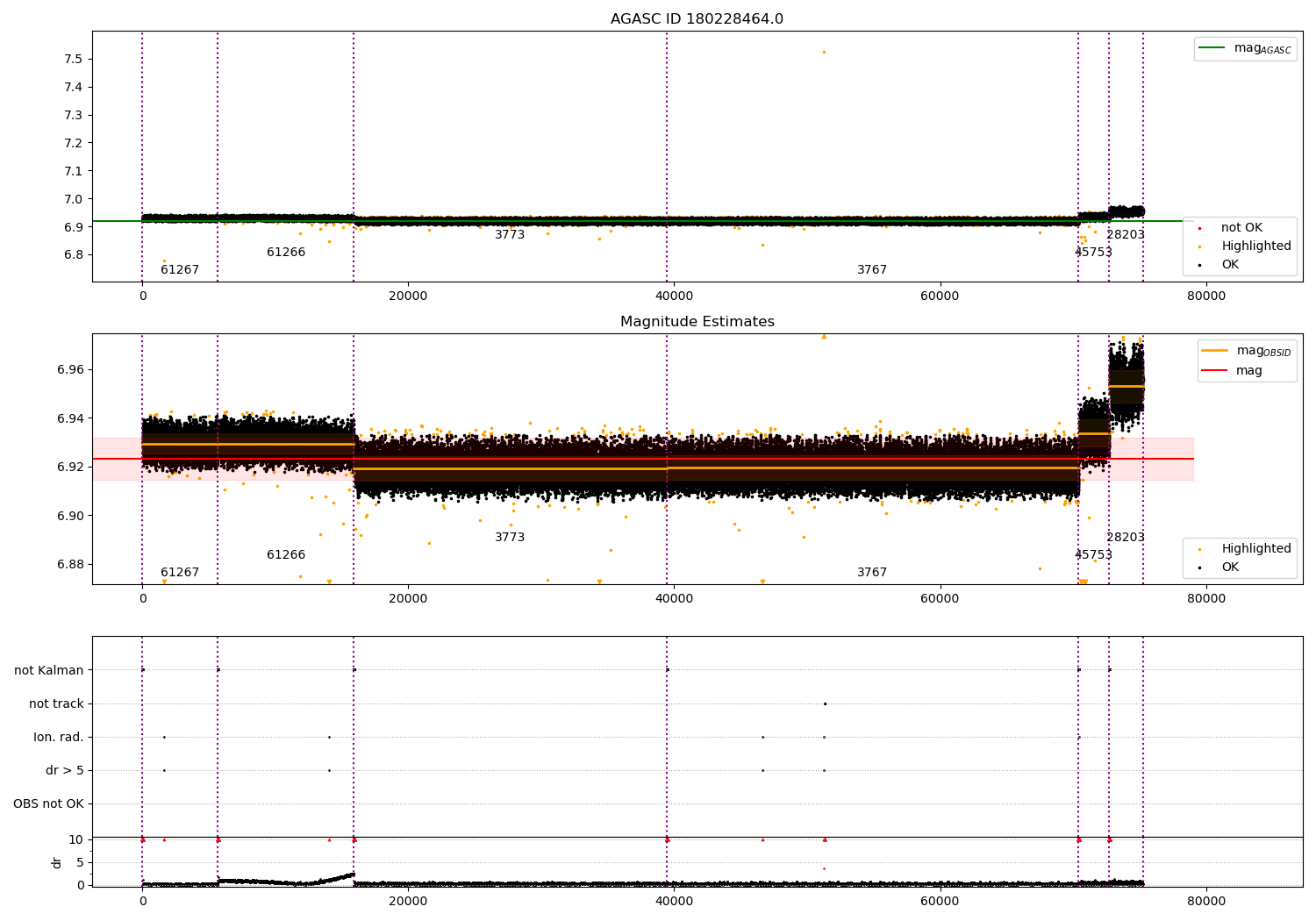The width and height of the screenshot is (1316, 921).
Task: Select 'Highlighted' in the Magnitude Estimates legend
Action: [1256, 549]
